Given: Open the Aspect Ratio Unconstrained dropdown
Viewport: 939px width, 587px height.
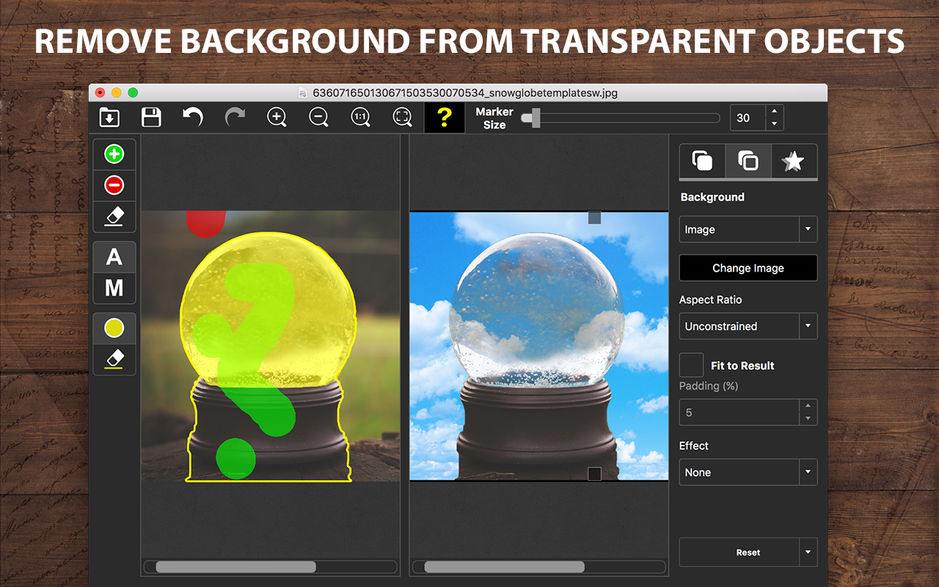Looking at the screenshot, I should 747,326.
